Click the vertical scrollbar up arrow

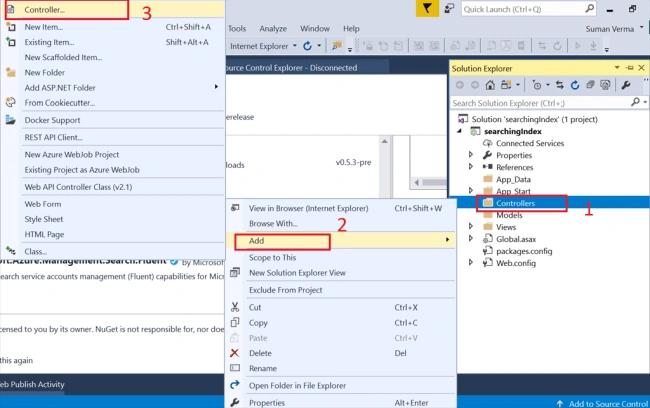pos(384,141)
